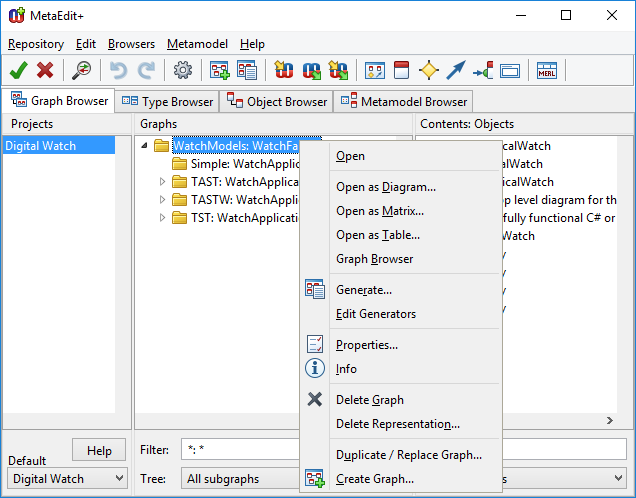Click the MERL generator editor icon
This screenshot has height=498, width=636.
(x=546, y=70)
